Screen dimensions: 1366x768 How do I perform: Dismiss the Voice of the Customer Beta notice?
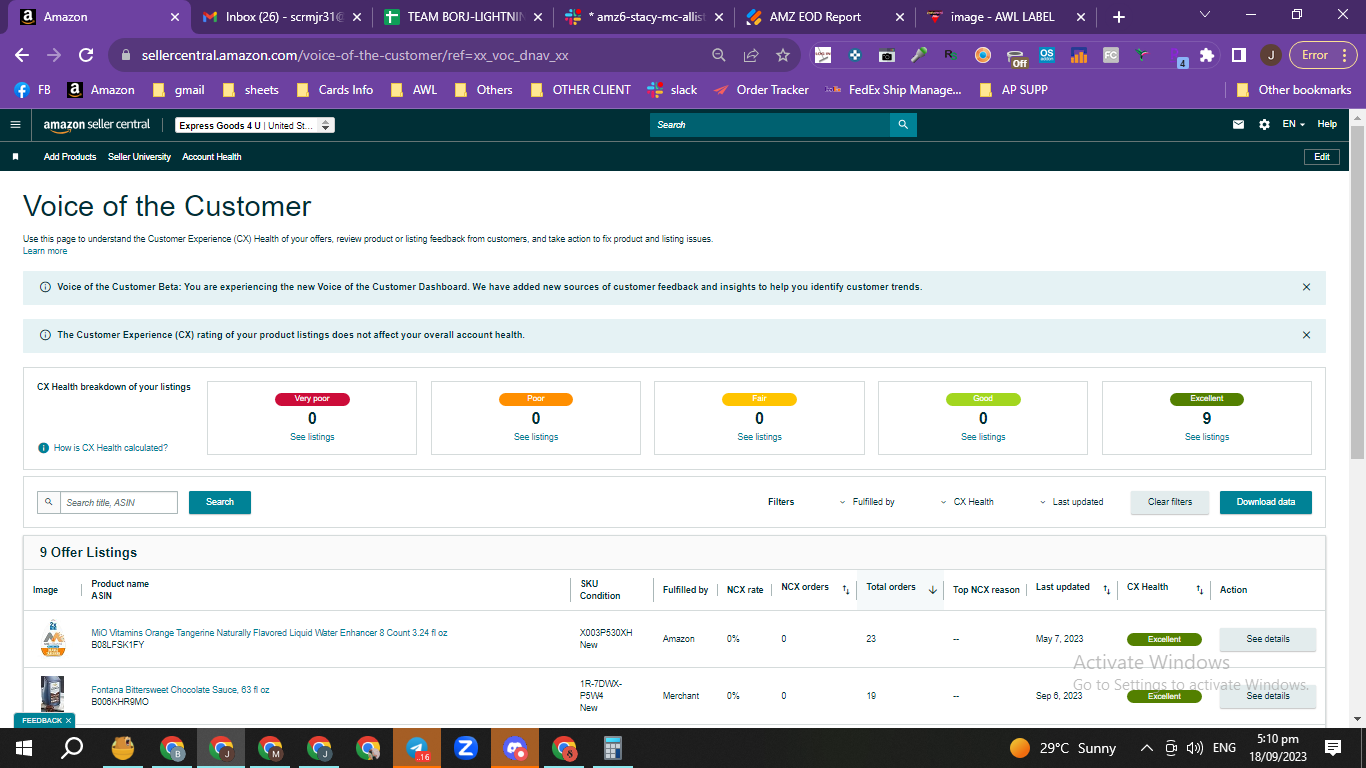(x=1306, y=287)
